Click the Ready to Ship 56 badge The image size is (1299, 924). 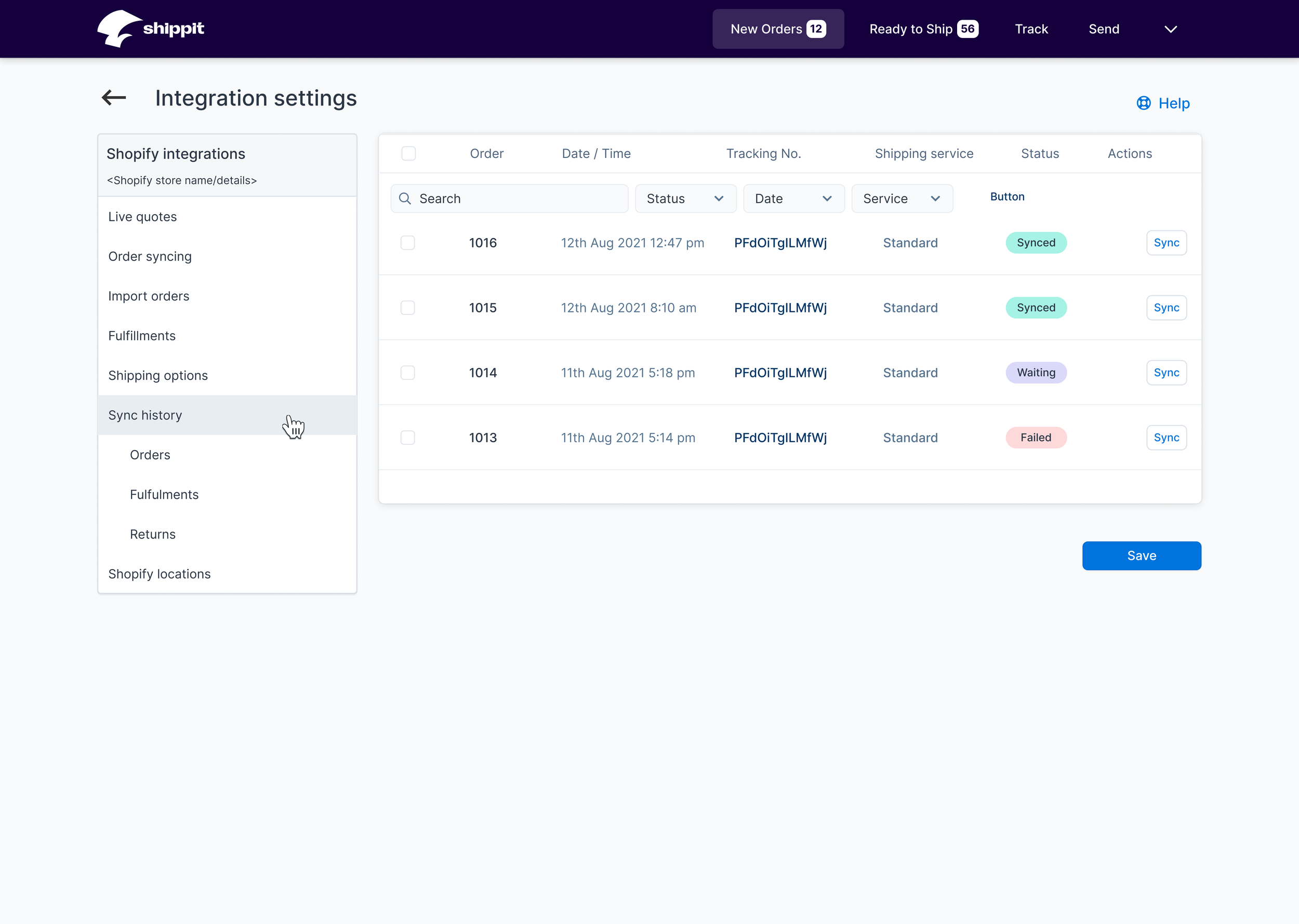(967, 29)
